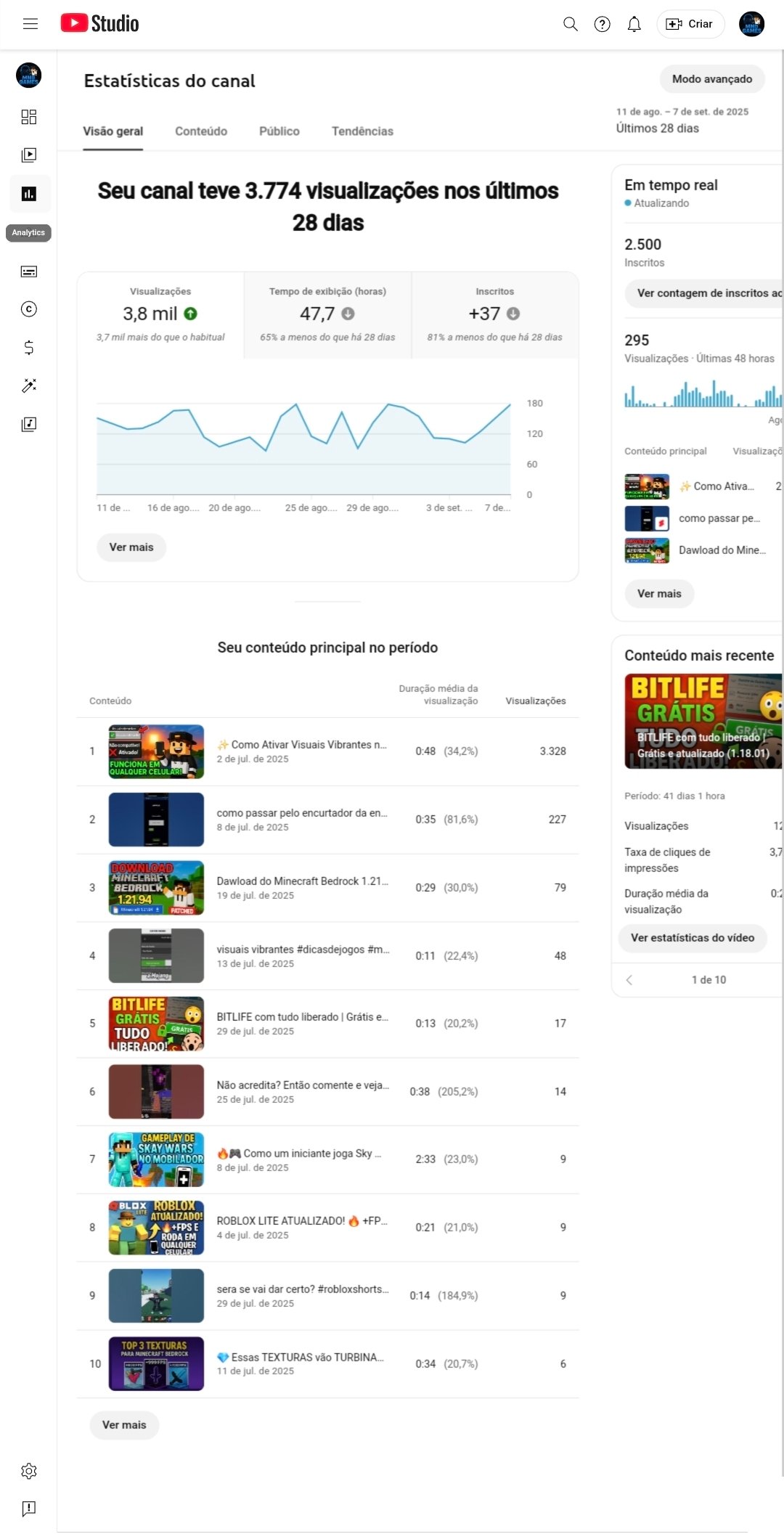Select the Analytics sidebar icon
Viewport: 784px width, 1534px height.
(29, 194)
